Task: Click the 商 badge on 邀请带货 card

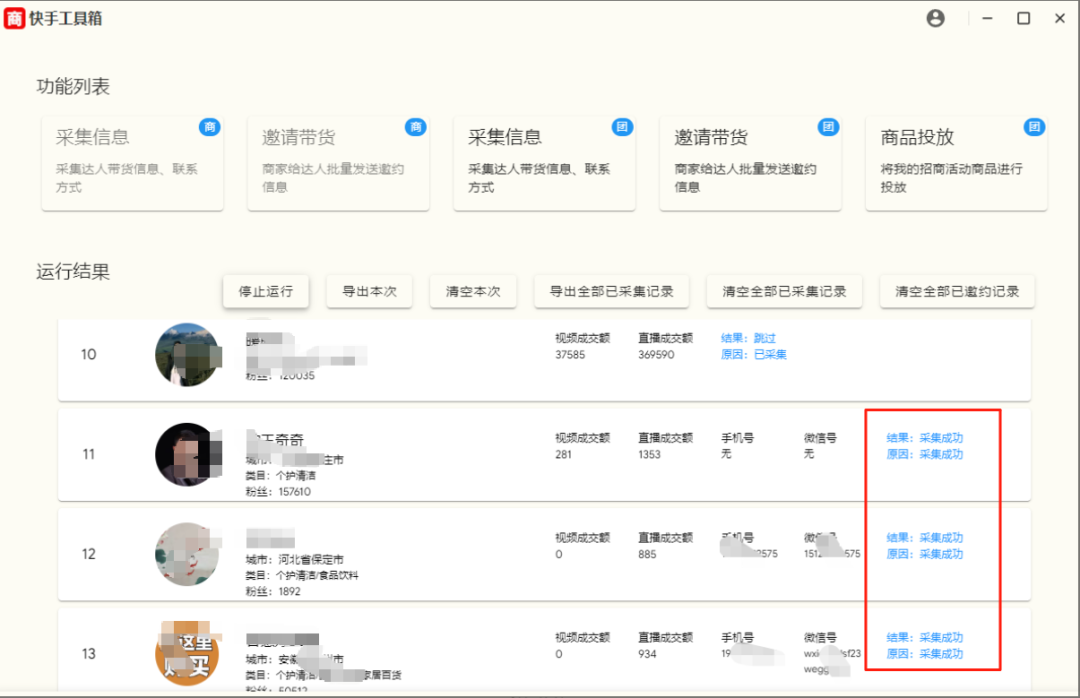Action: 416,127
